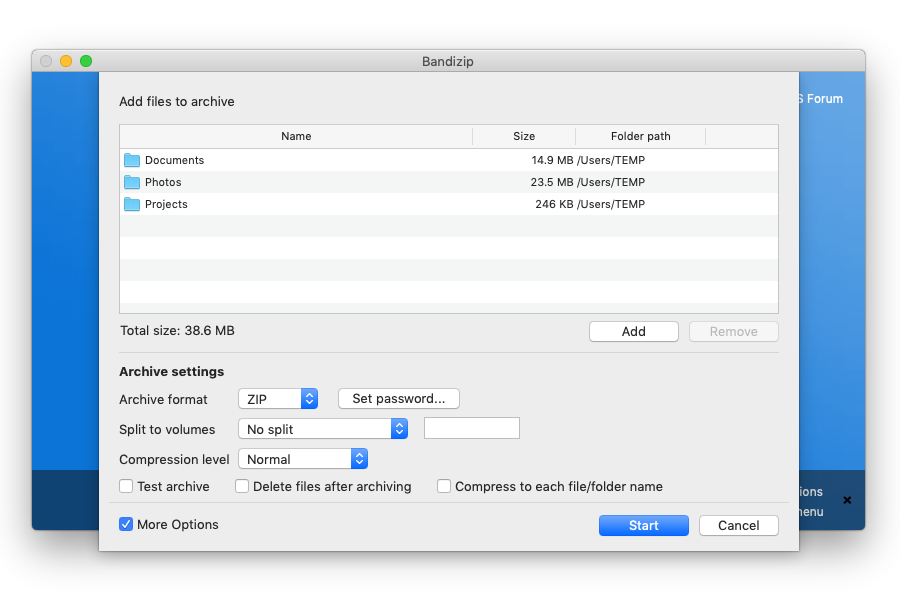Click the Folder path column header

640,136
